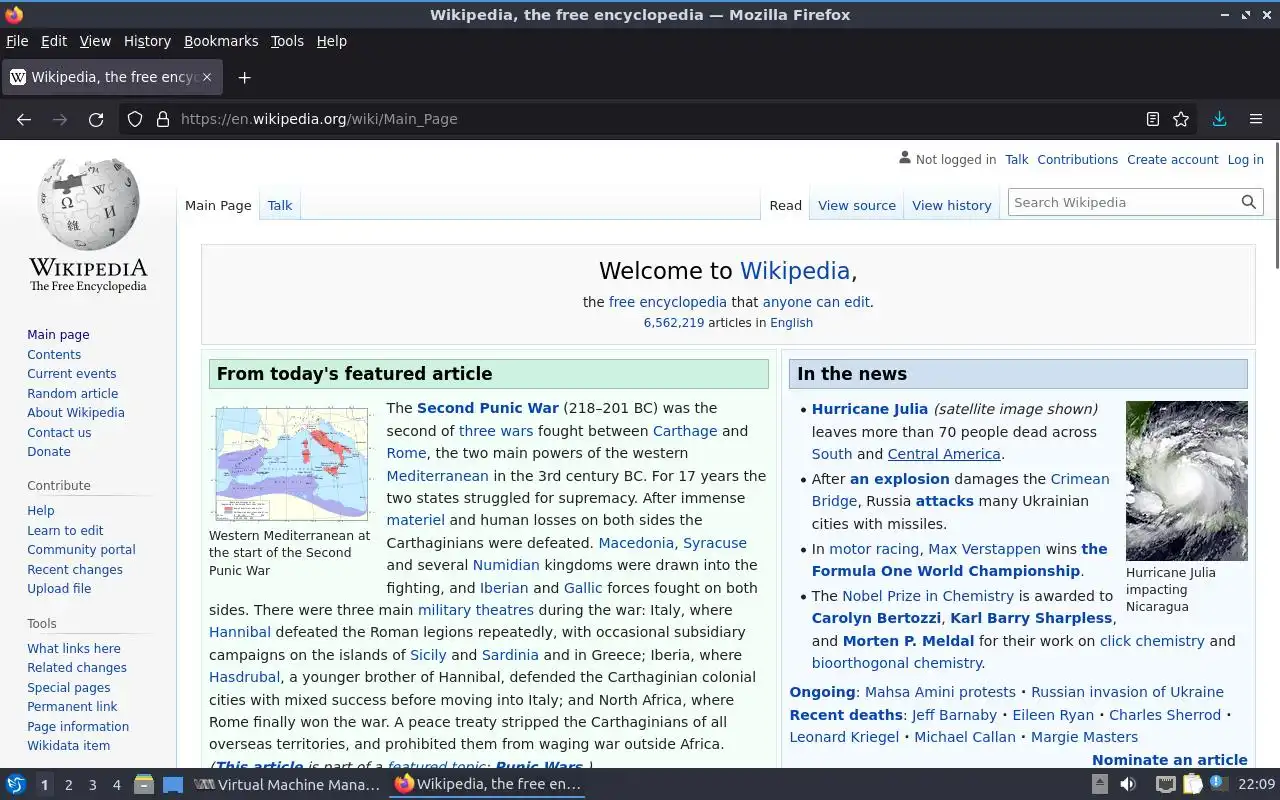Open the History menu
The image size is (1280, 800).
point(147,41)
